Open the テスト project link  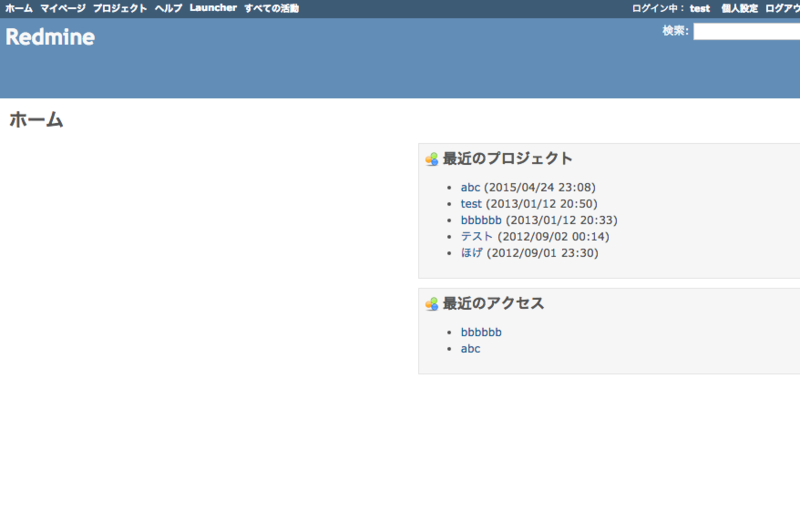click(477, 236)
